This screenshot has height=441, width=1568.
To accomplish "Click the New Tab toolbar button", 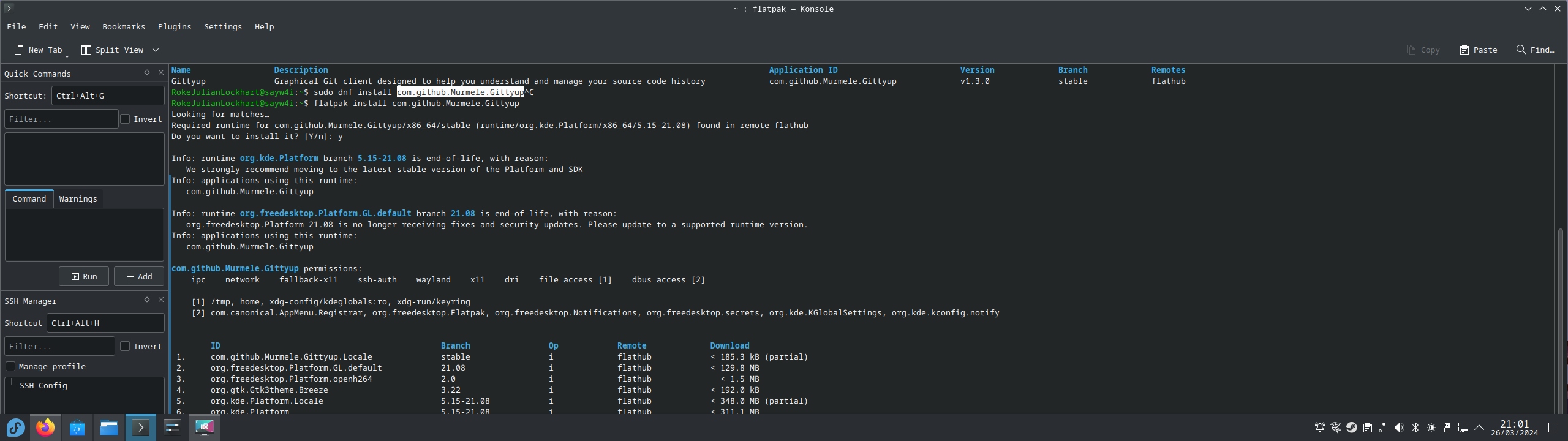I will pyautogui.click(x=39, y=50).
